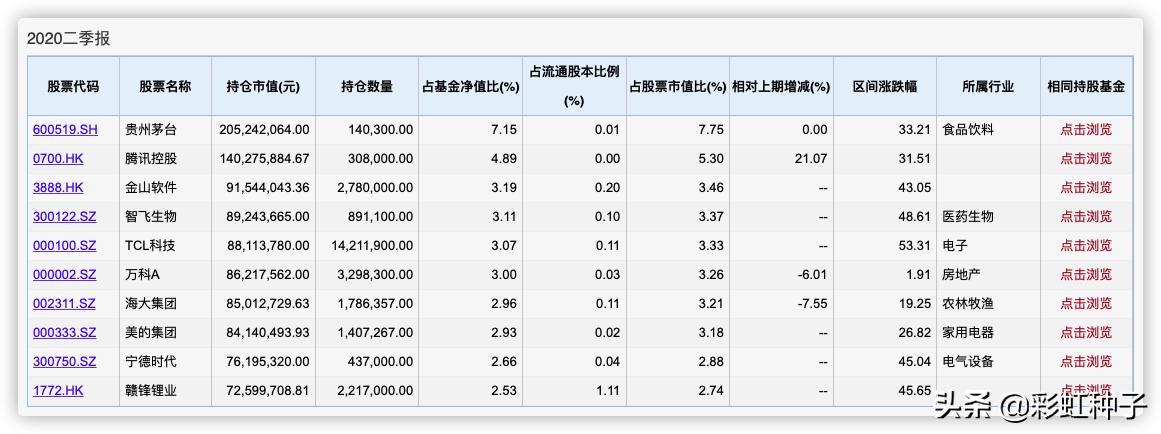Click the industry cell 食品饮料
Image resolution: width=1161 pixels, height=434 pixels.
pyautogui.click(x=968, y=130)
